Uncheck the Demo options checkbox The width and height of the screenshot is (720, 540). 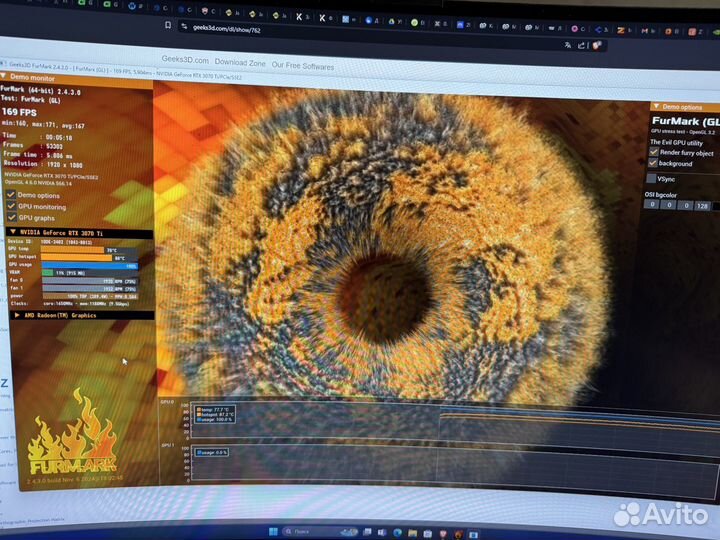[11, 196]
